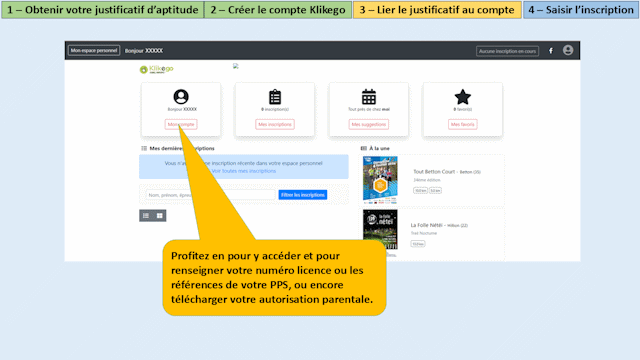
Task: Switch to grid view icon
Action: [160, 216]
